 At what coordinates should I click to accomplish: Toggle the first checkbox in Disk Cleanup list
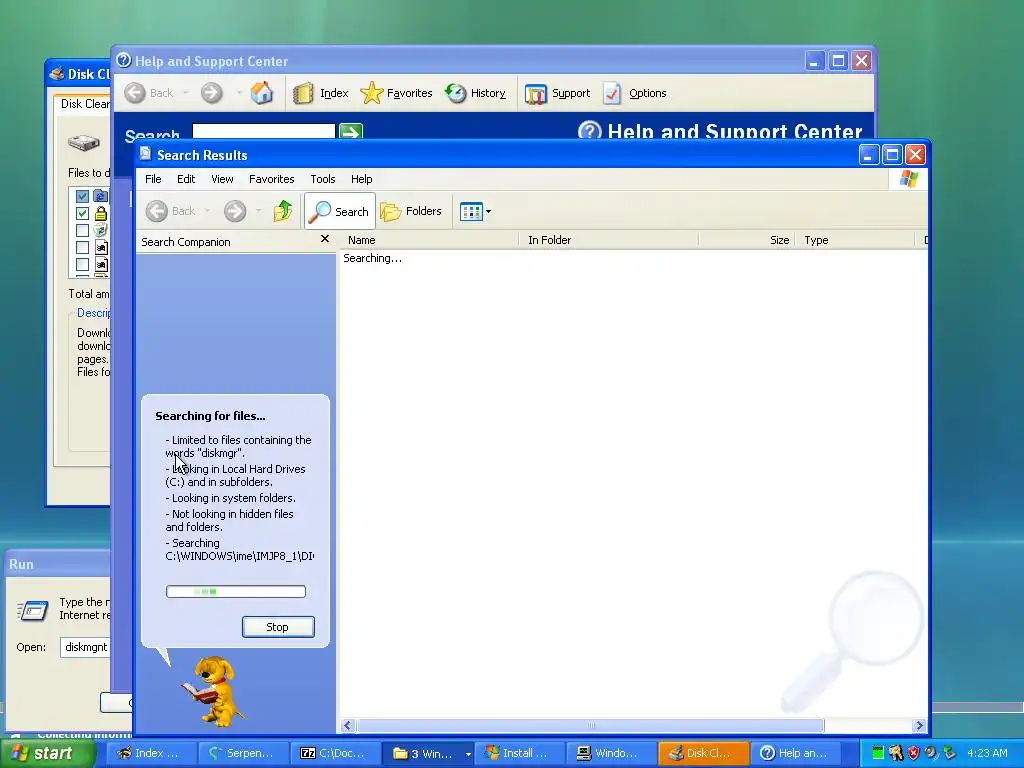coord(82,196)
